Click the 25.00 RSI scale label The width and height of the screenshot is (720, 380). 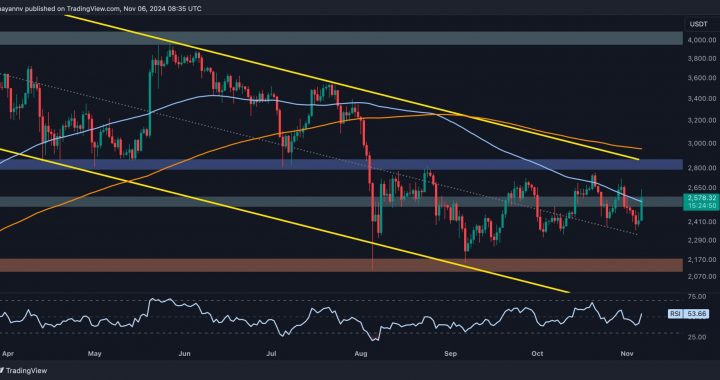click(x=698, y=337)
